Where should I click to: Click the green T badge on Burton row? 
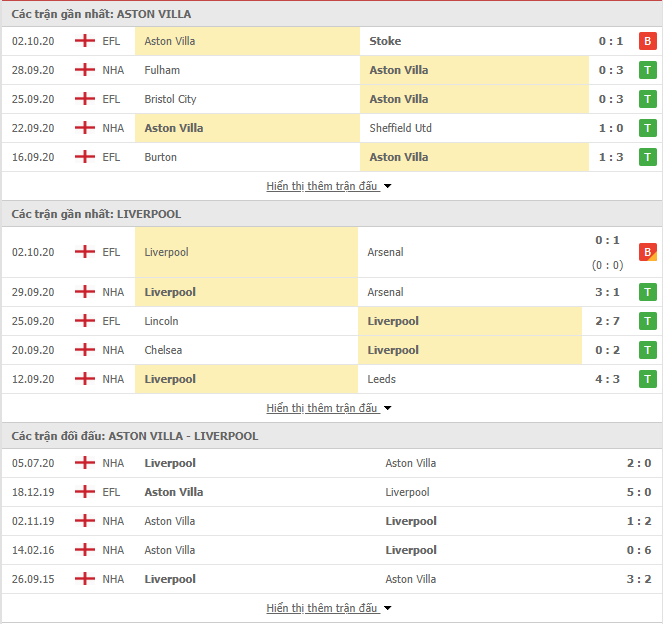[x=647, y=157]
